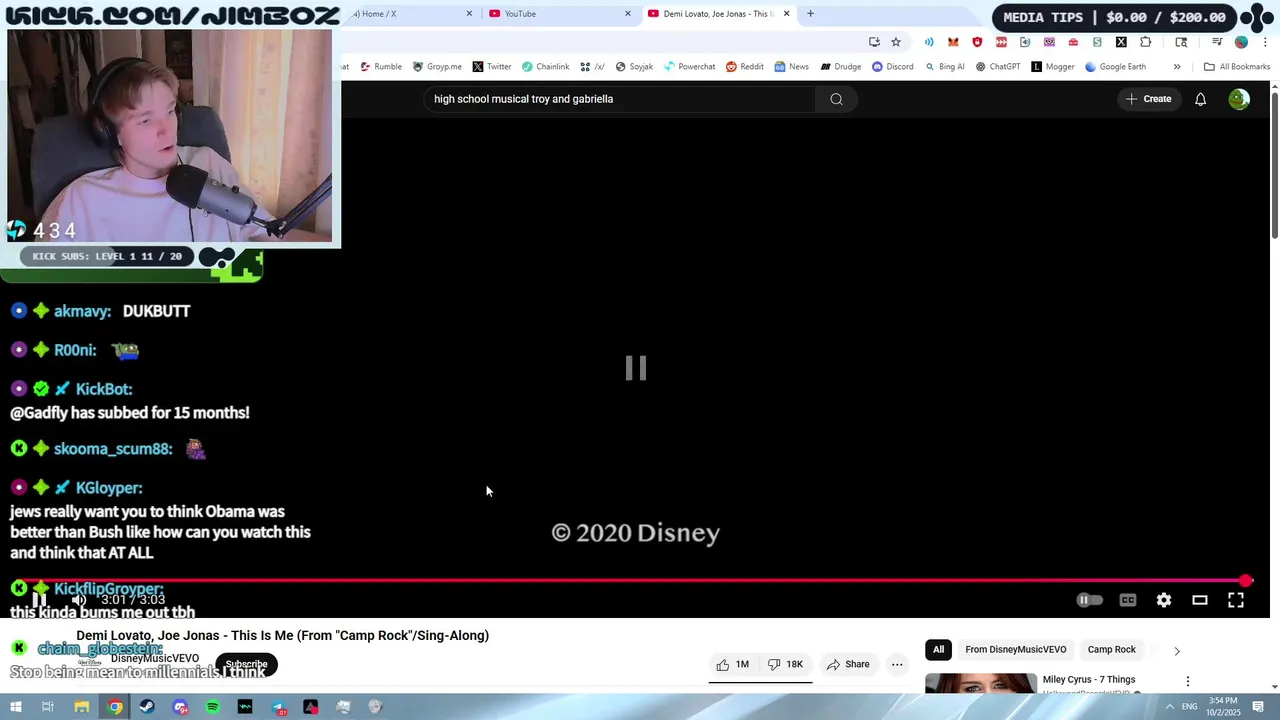1280x720 pixels.
Task: Click the X extension icon in toolbar
Action: click(1121, 42)
